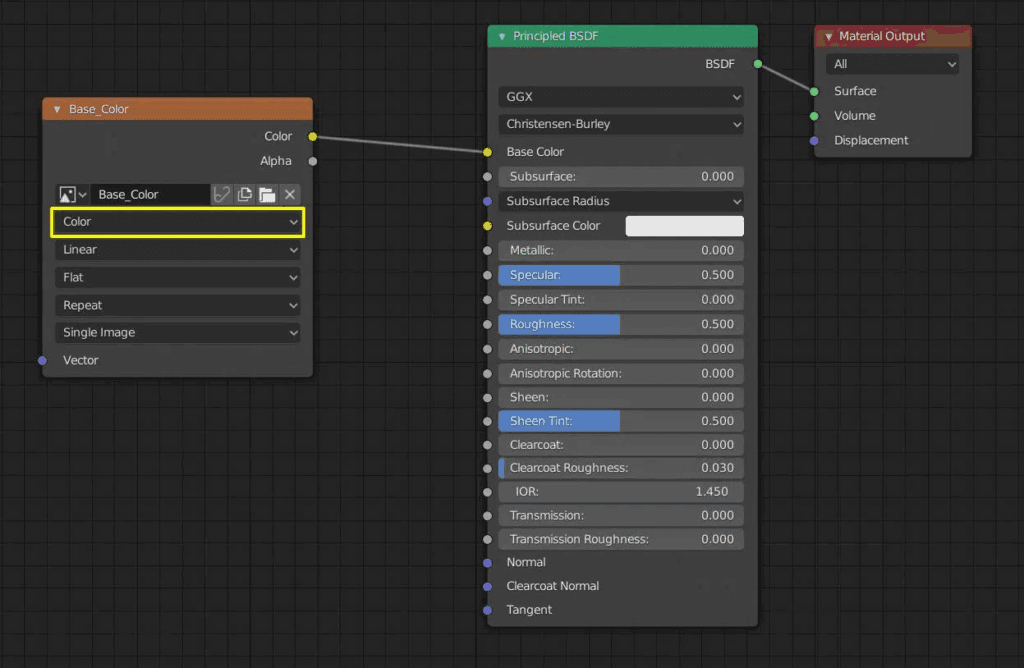Click the Base Color input socket
Screen dimensions: 1024x668
(488, 152)
